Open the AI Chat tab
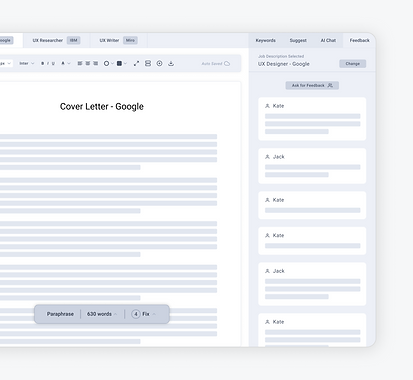 click(328, 40)
